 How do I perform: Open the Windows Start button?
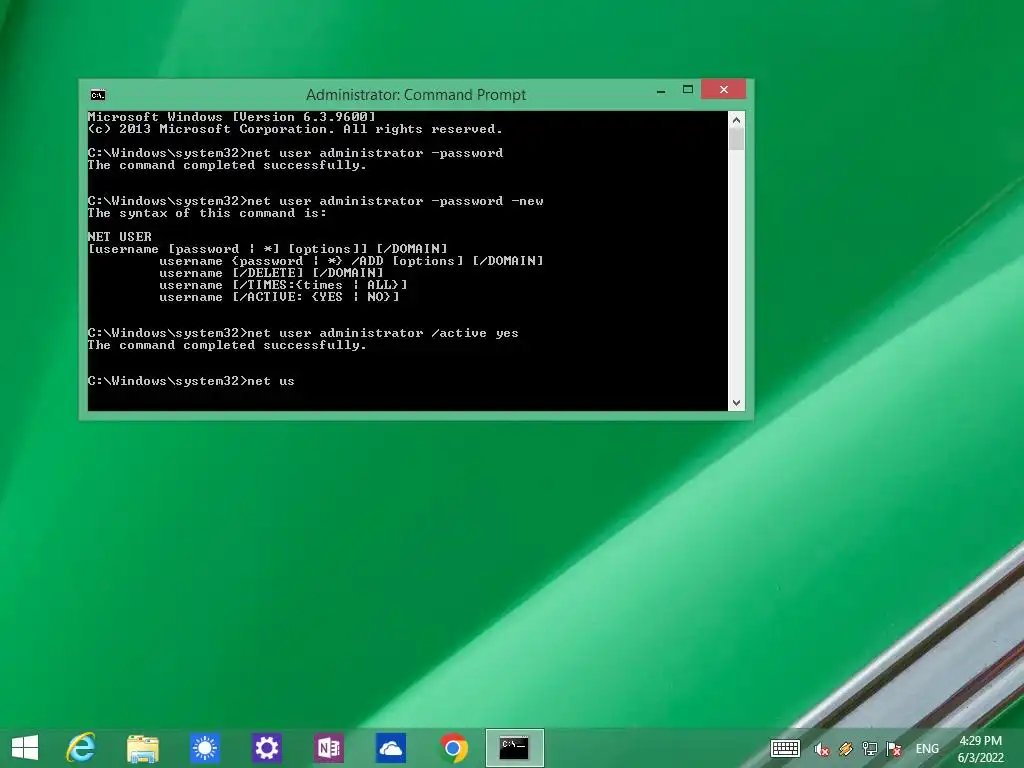coord(25,748)
